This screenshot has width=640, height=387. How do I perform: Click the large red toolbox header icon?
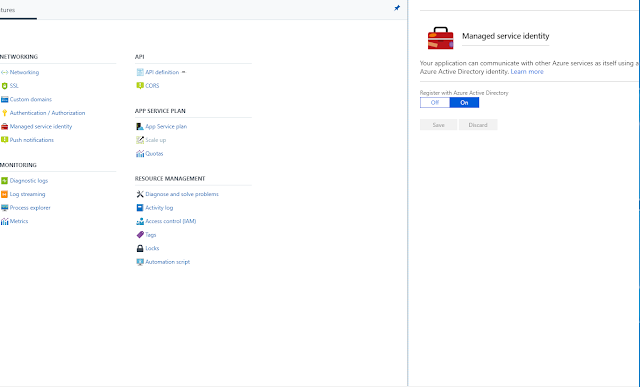point(440,38)
